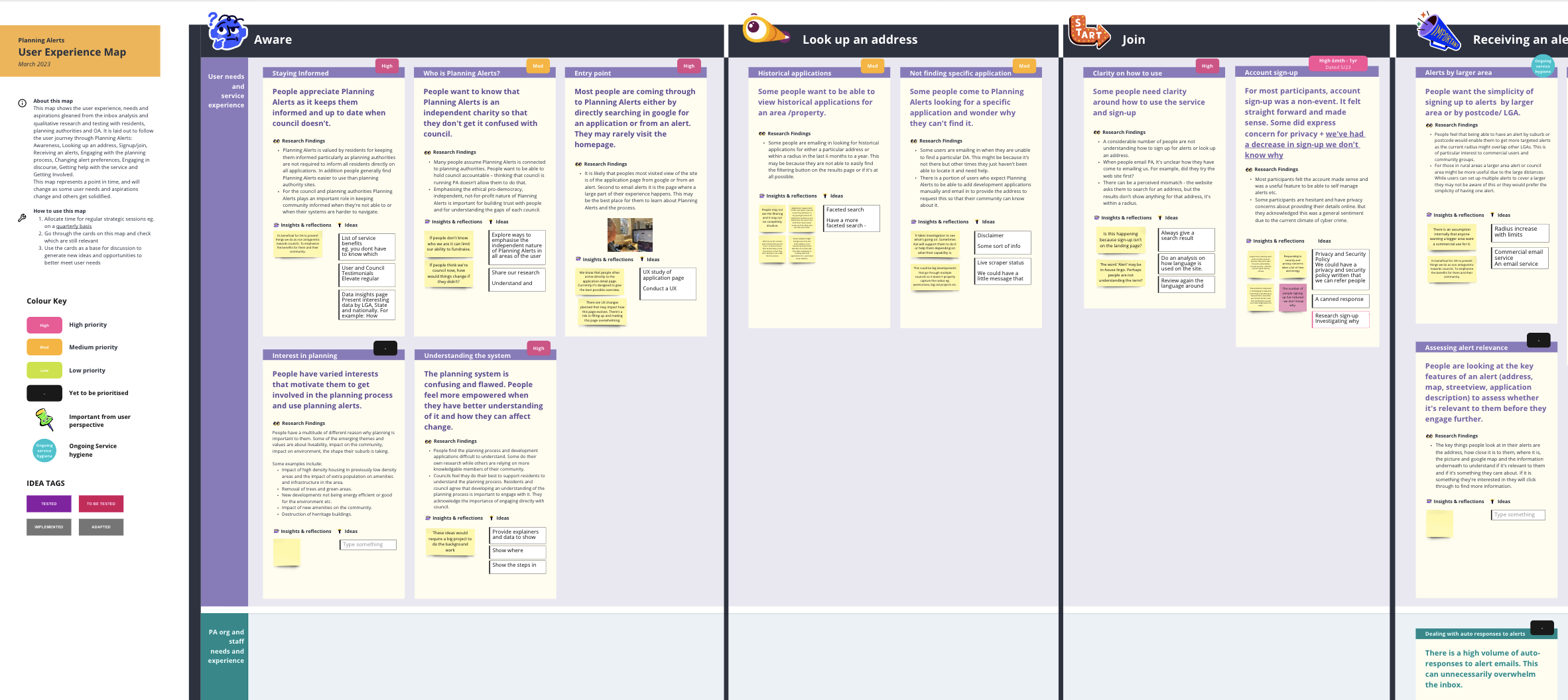Click the info icon next to About this map
The width and height of the screenshot is (1568, 700).
pos(22,103)
